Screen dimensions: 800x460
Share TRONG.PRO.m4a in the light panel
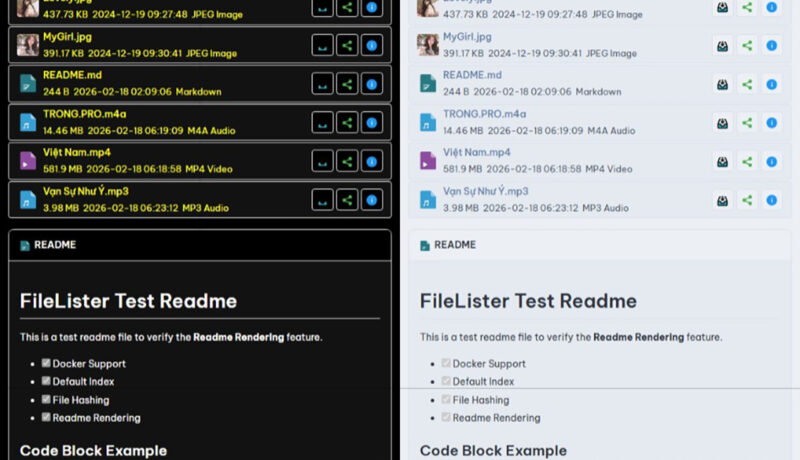tap(747, 123)
